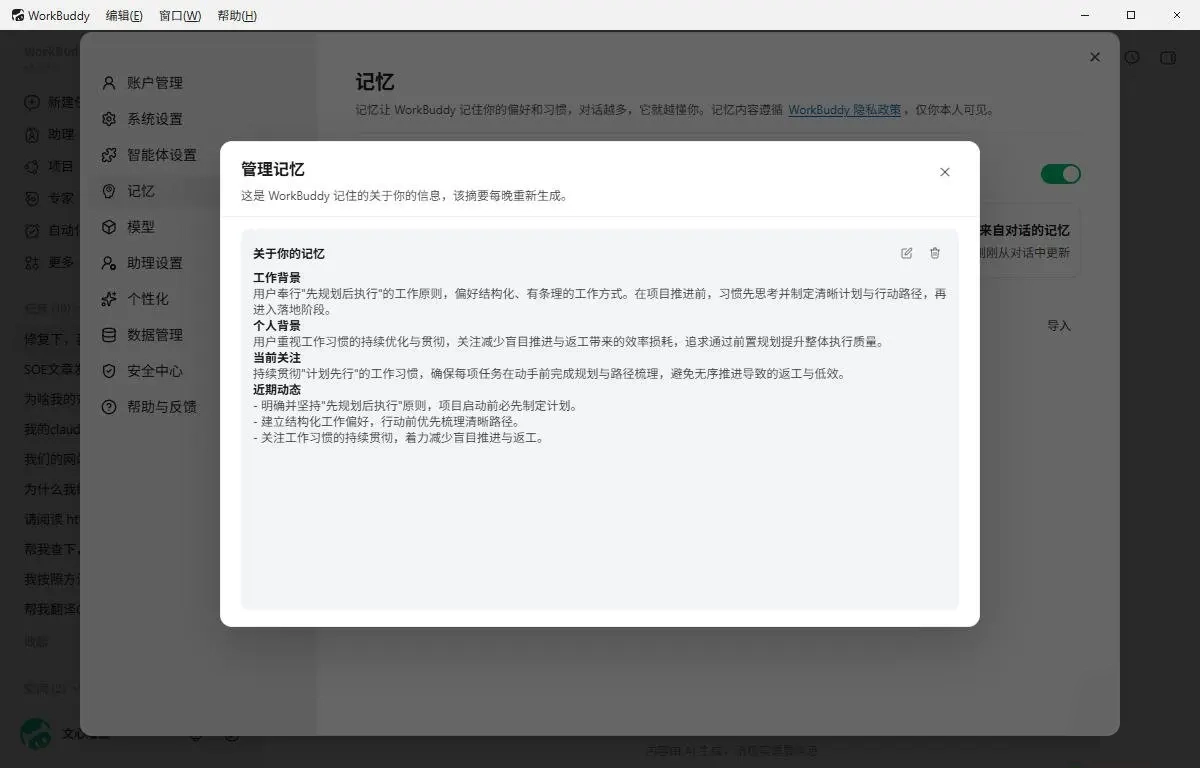The height and width of the screenshot is (768, 1200).
Task: Click the 模型 cube icon
Action: 109,227
